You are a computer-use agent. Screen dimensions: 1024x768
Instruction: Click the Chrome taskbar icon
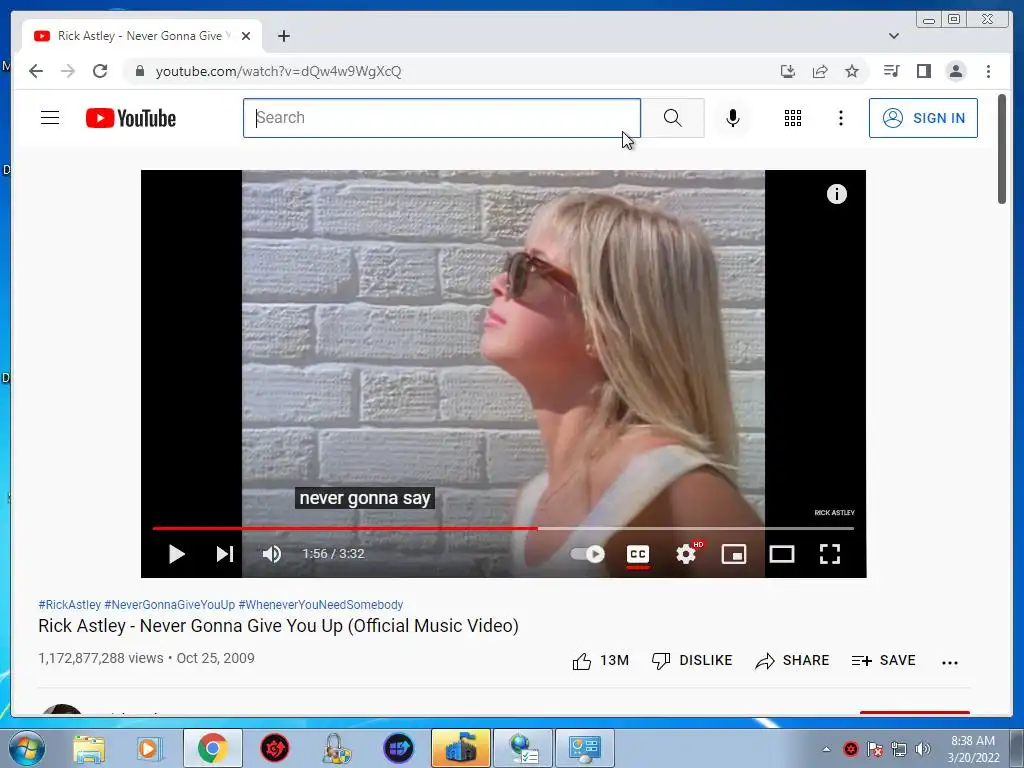(x=212, y=748)
